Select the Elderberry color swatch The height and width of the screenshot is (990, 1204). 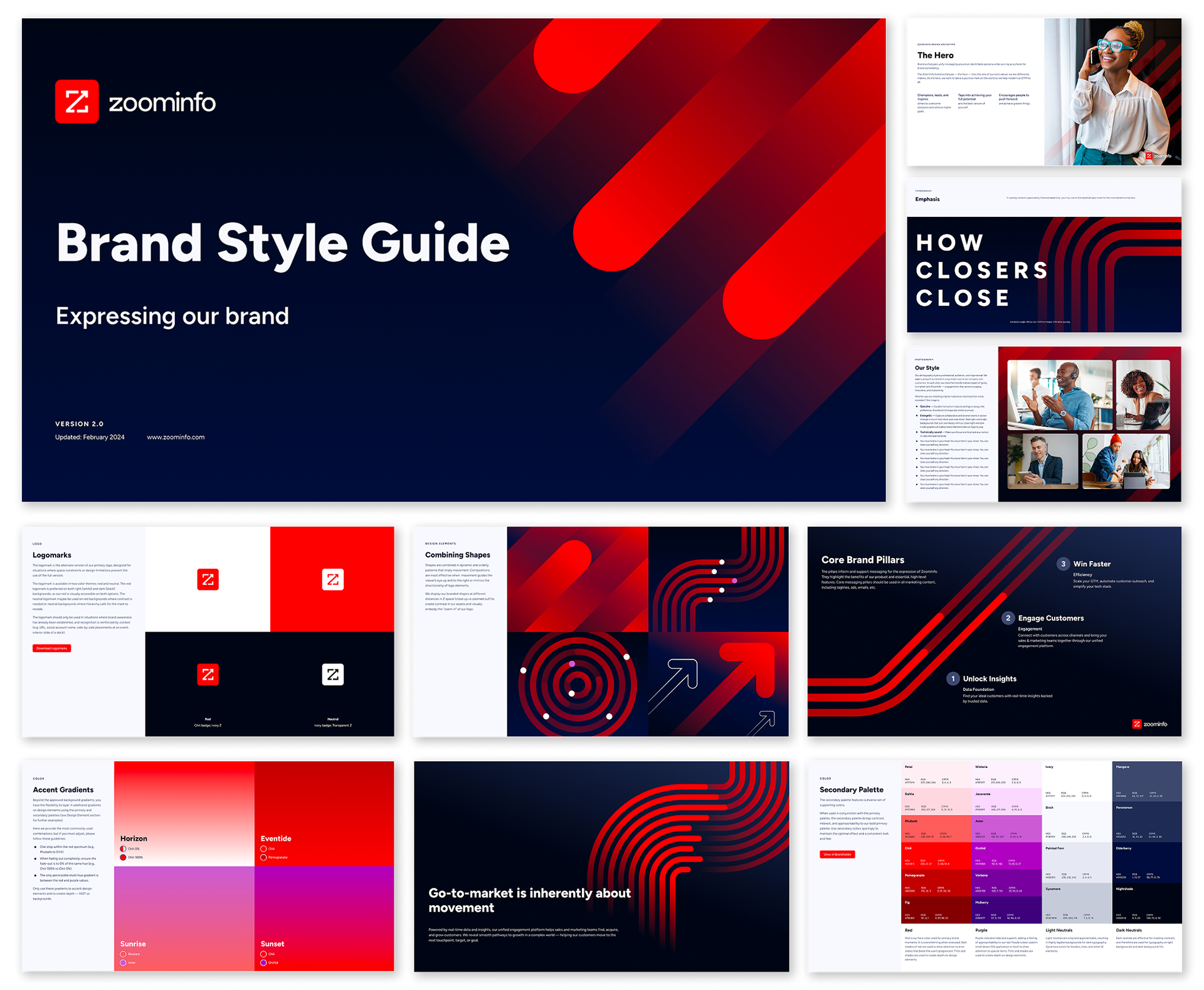[x=1146, y=862]
